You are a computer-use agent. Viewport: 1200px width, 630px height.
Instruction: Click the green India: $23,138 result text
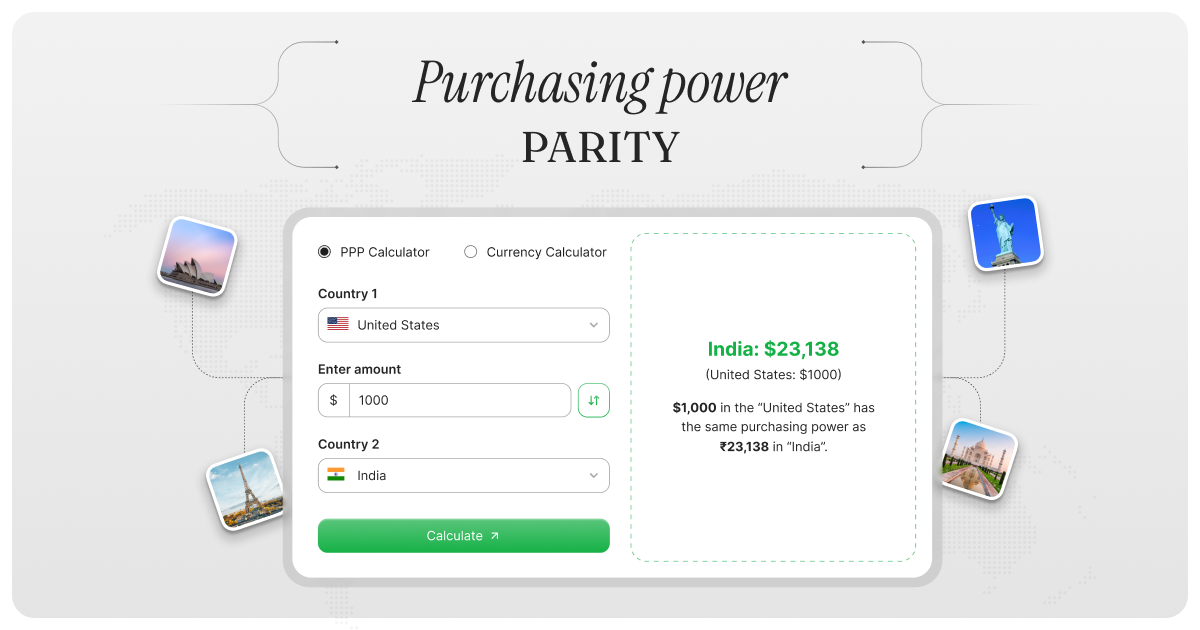point(772,349)
